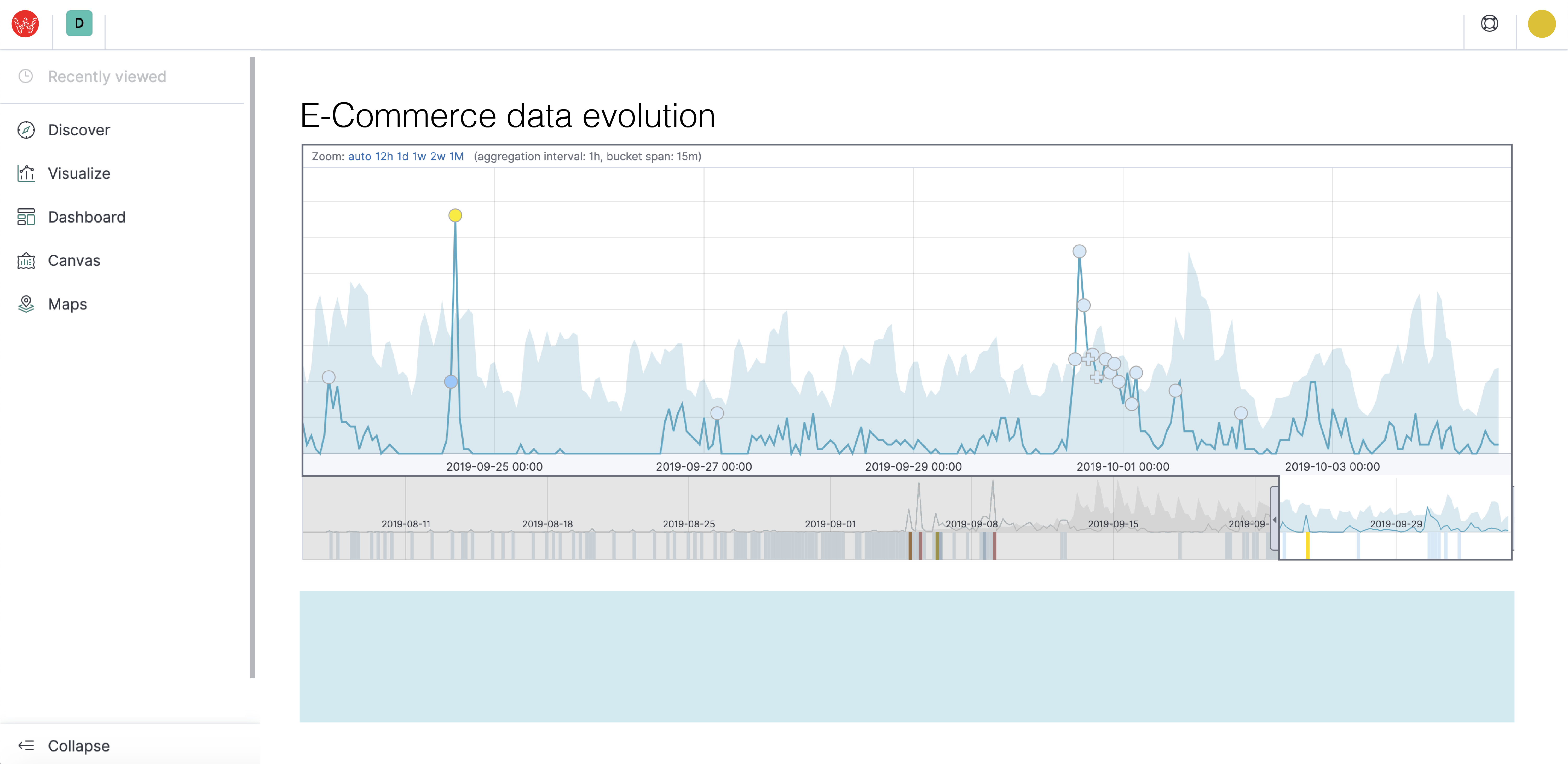This screenshot has height=764, width=1568.
Task: Click the E-Commerce data evolution title
Action: click(508, 115)
